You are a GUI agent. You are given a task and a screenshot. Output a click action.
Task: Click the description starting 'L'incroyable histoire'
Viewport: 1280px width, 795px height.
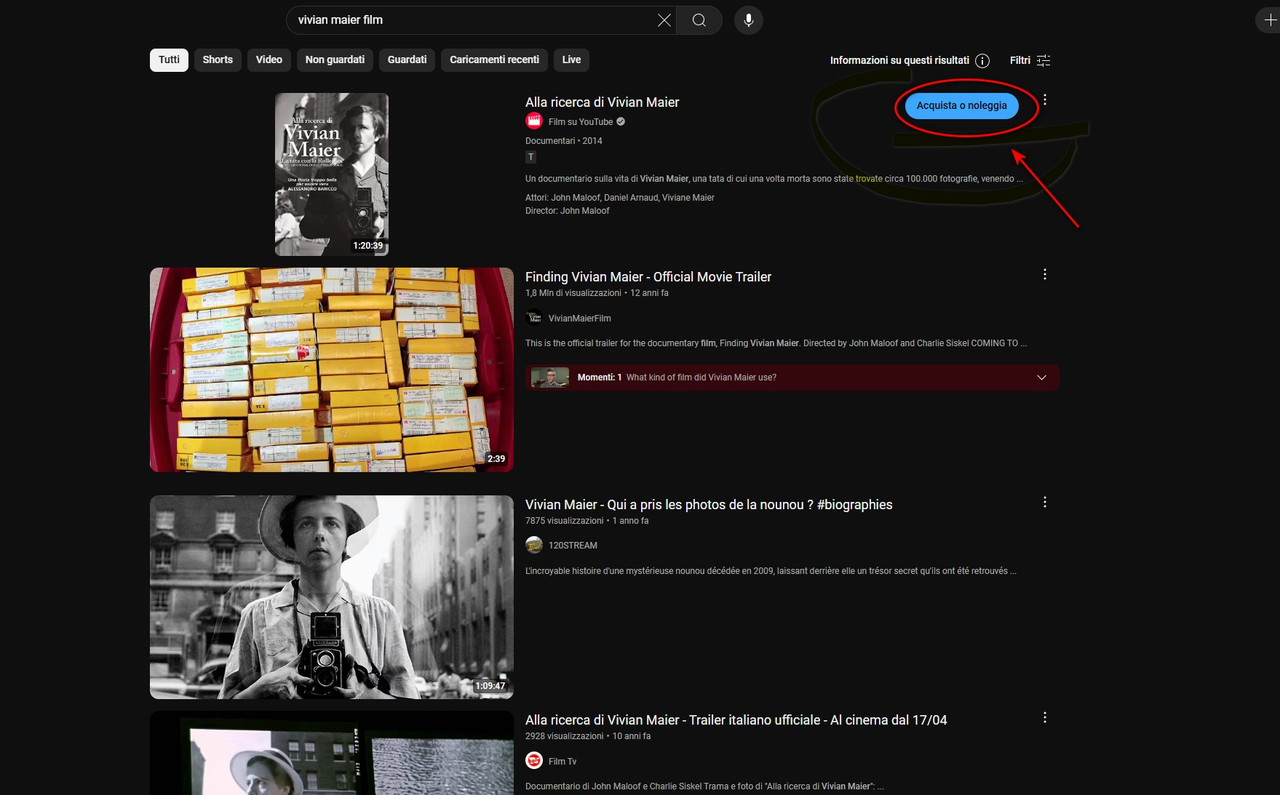coord(771,571)
